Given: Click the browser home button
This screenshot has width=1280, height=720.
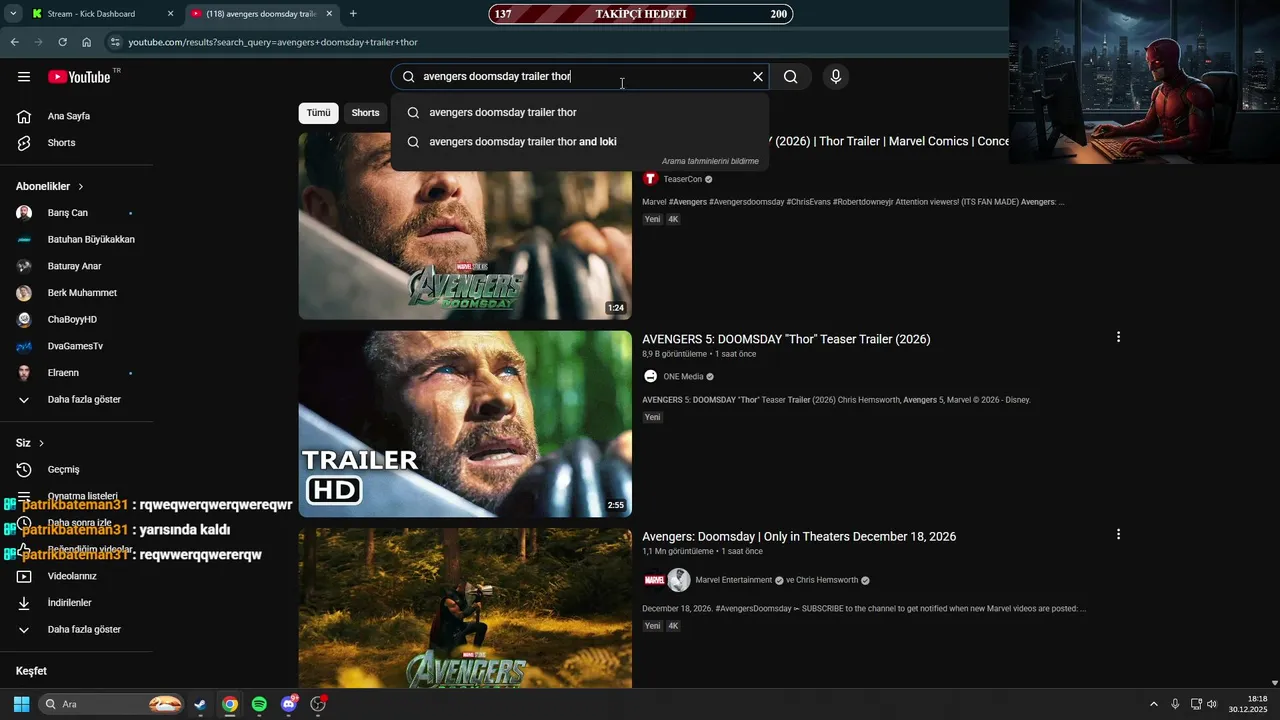Looking at the screenshot, I should click(x=86, y=42).
